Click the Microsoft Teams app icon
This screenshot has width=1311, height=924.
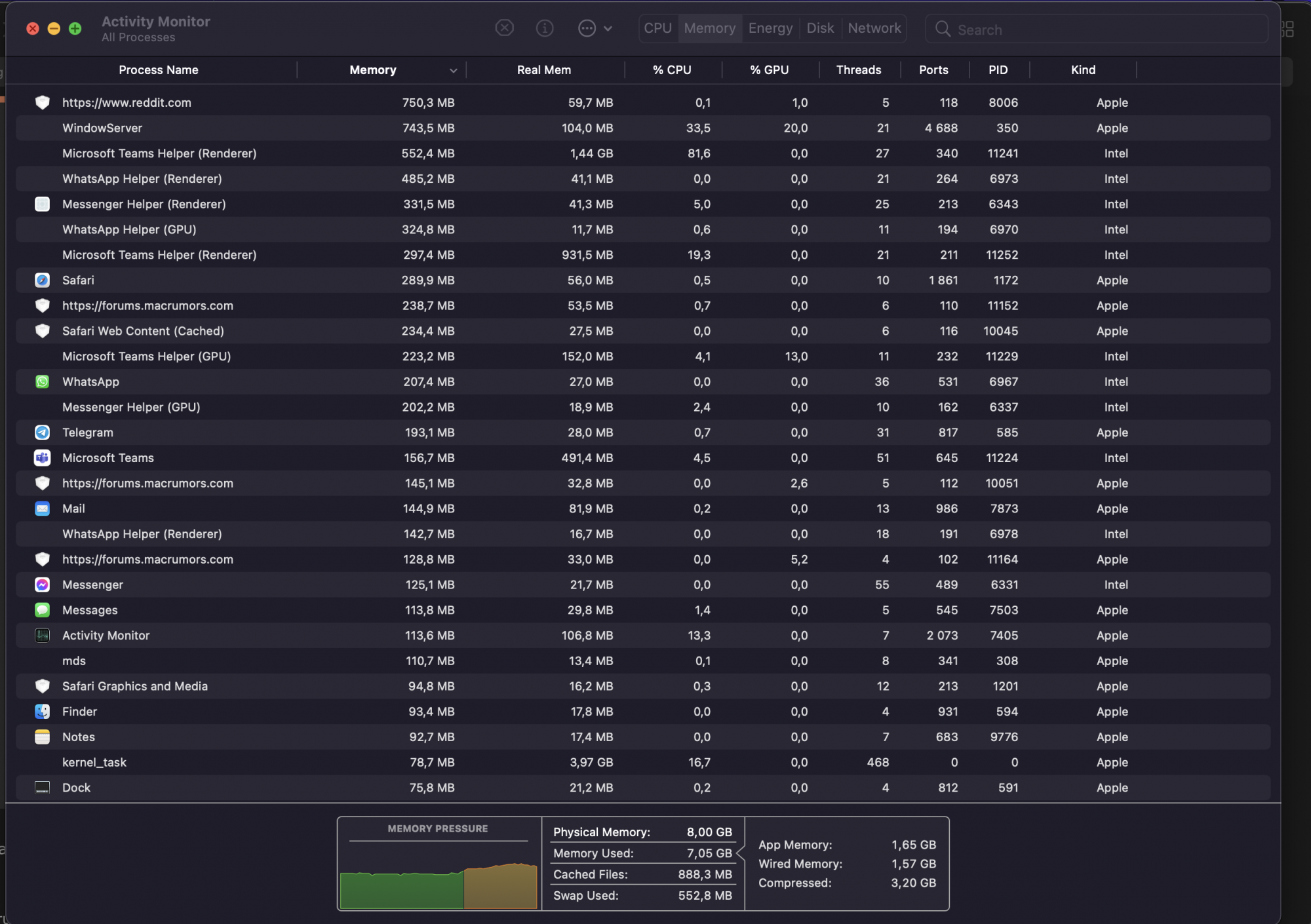tap(42, 458)
